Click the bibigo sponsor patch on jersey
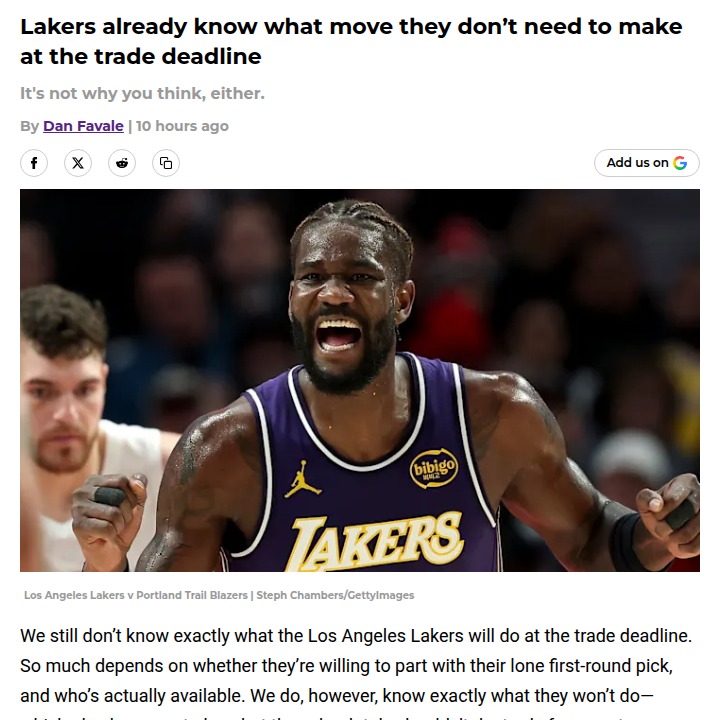The width and height of the screenshot is (720, 720). point(434,468)
